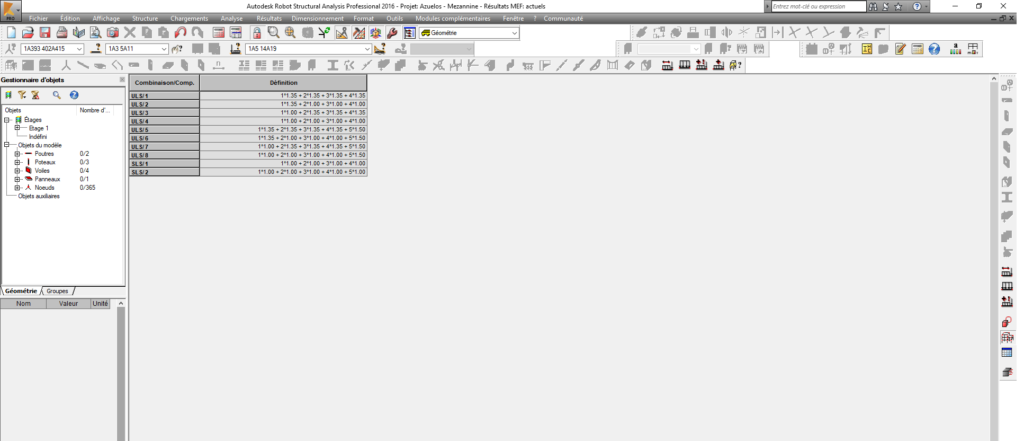Screen dimensions: 1024x441
Task: Expand the Panneaux tree node
Action: (x=17, y=179)
